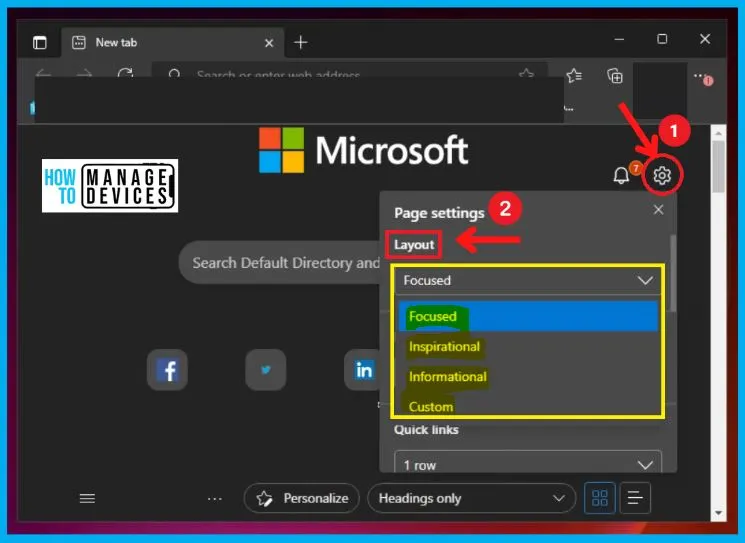This screenshot has width=745, height=543.
Task: Open the Twitter quick link tile
Action: 266,370
